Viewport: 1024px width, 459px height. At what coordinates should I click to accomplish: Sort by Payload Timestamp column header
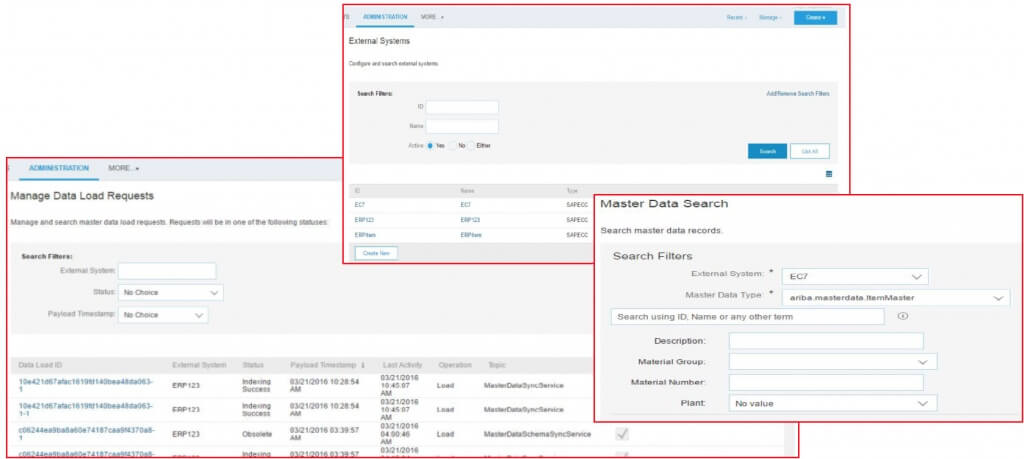click(x=327, y=365)
